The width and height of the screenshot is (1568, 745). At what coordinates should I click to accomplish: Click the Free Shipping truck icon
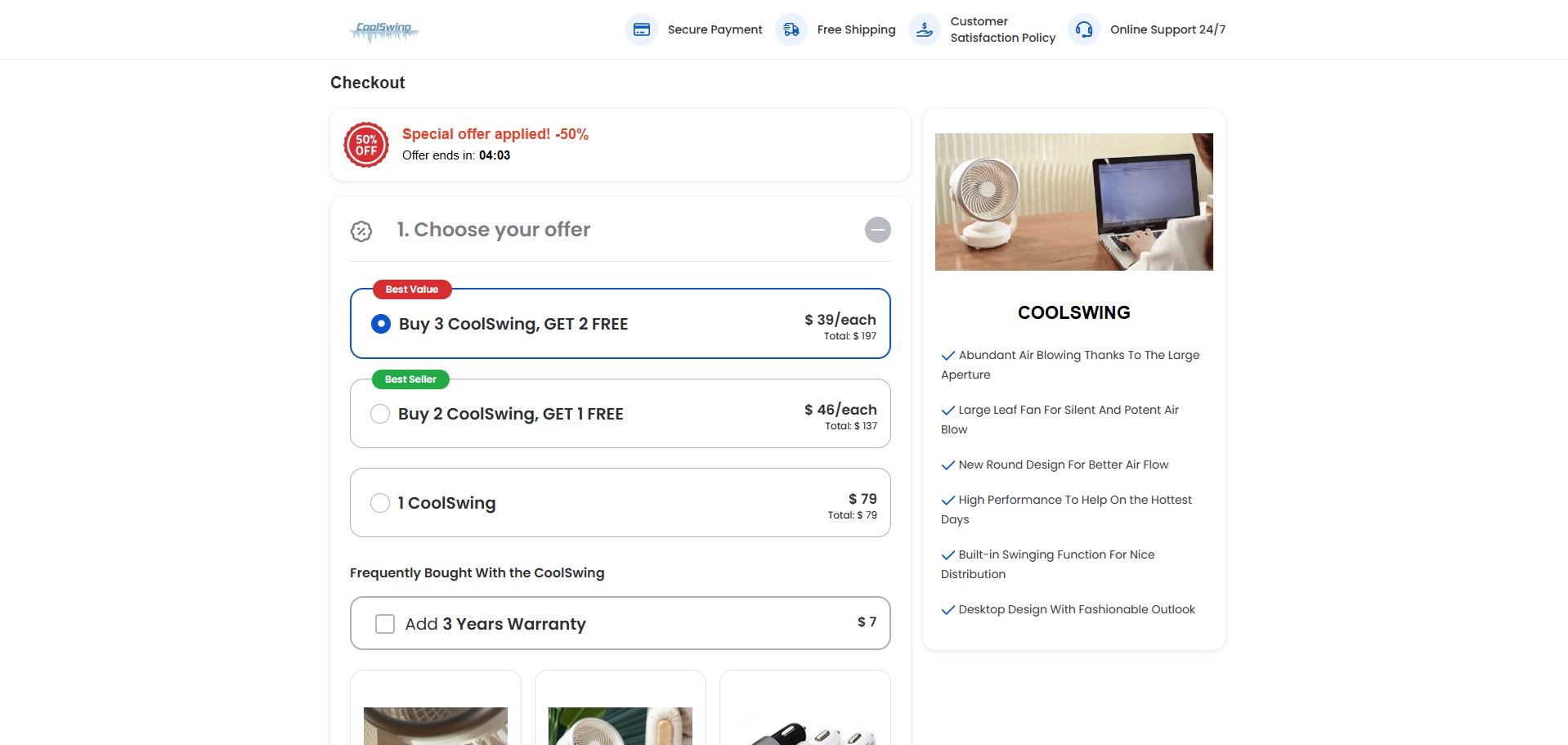click(791, 29)
